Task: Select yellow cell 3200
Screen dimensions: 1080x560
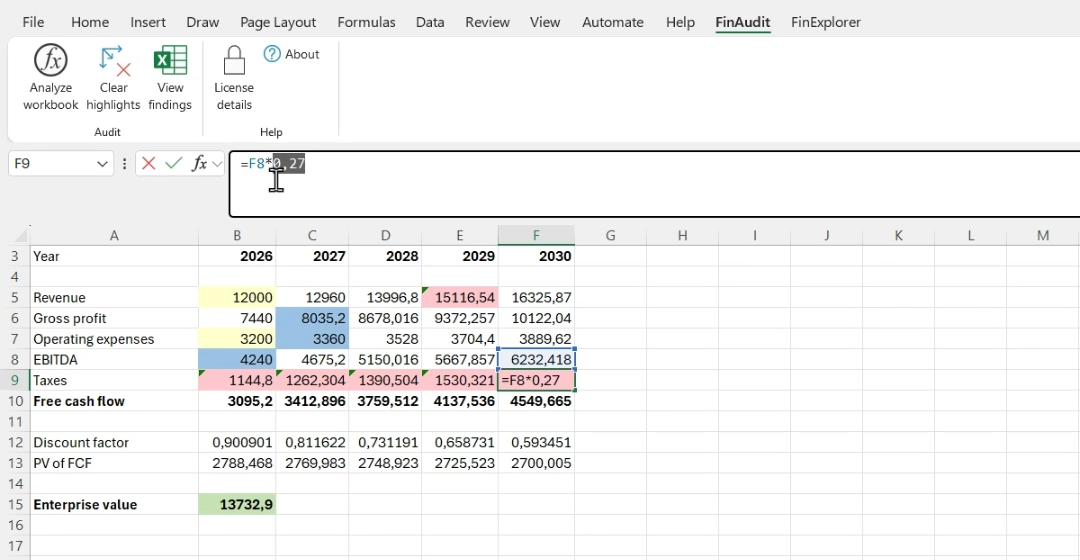Action: [x=237, y=339]
